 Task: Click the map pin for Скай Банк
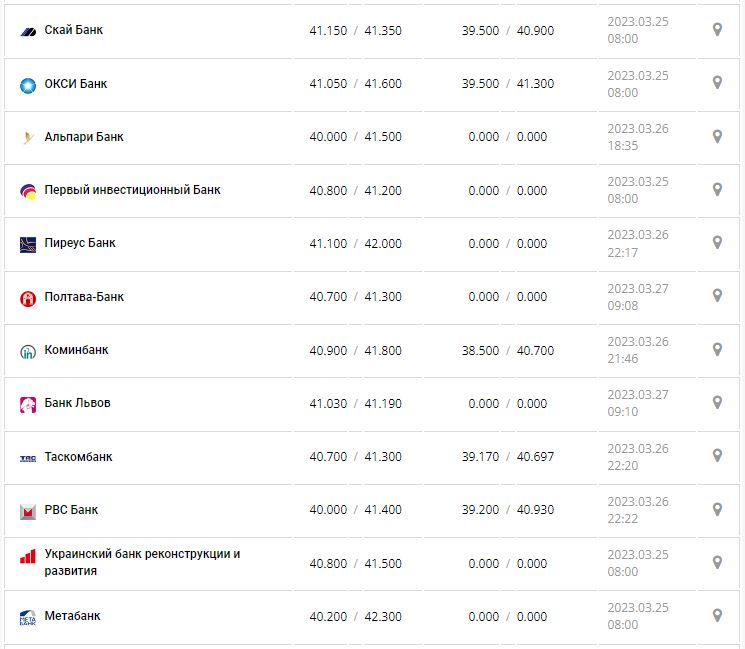717,30
